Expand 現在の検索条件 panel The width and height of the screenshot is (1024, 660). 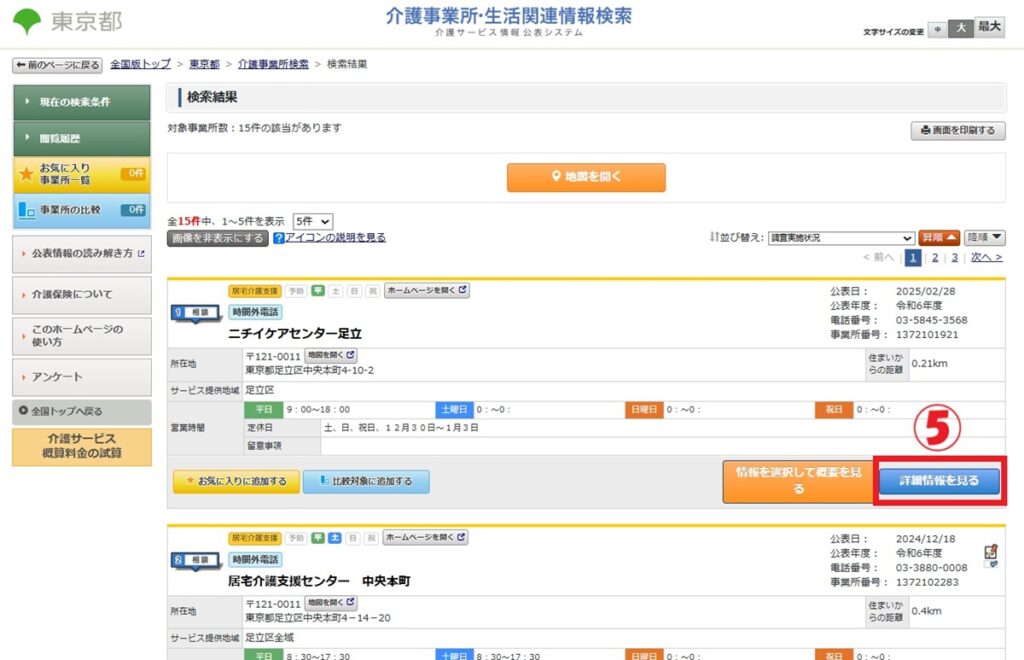point(82,102)
